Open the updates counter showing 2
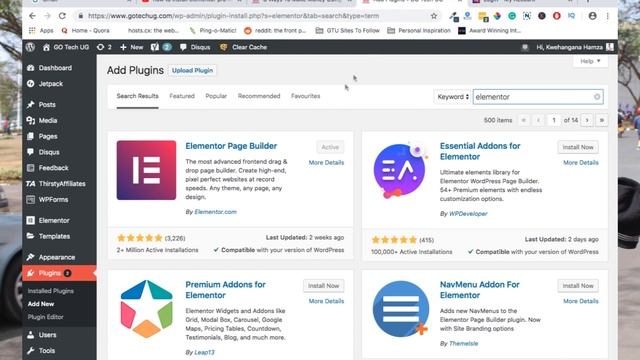This screenshot has height=360, width=640. click(x=104, y=47)
